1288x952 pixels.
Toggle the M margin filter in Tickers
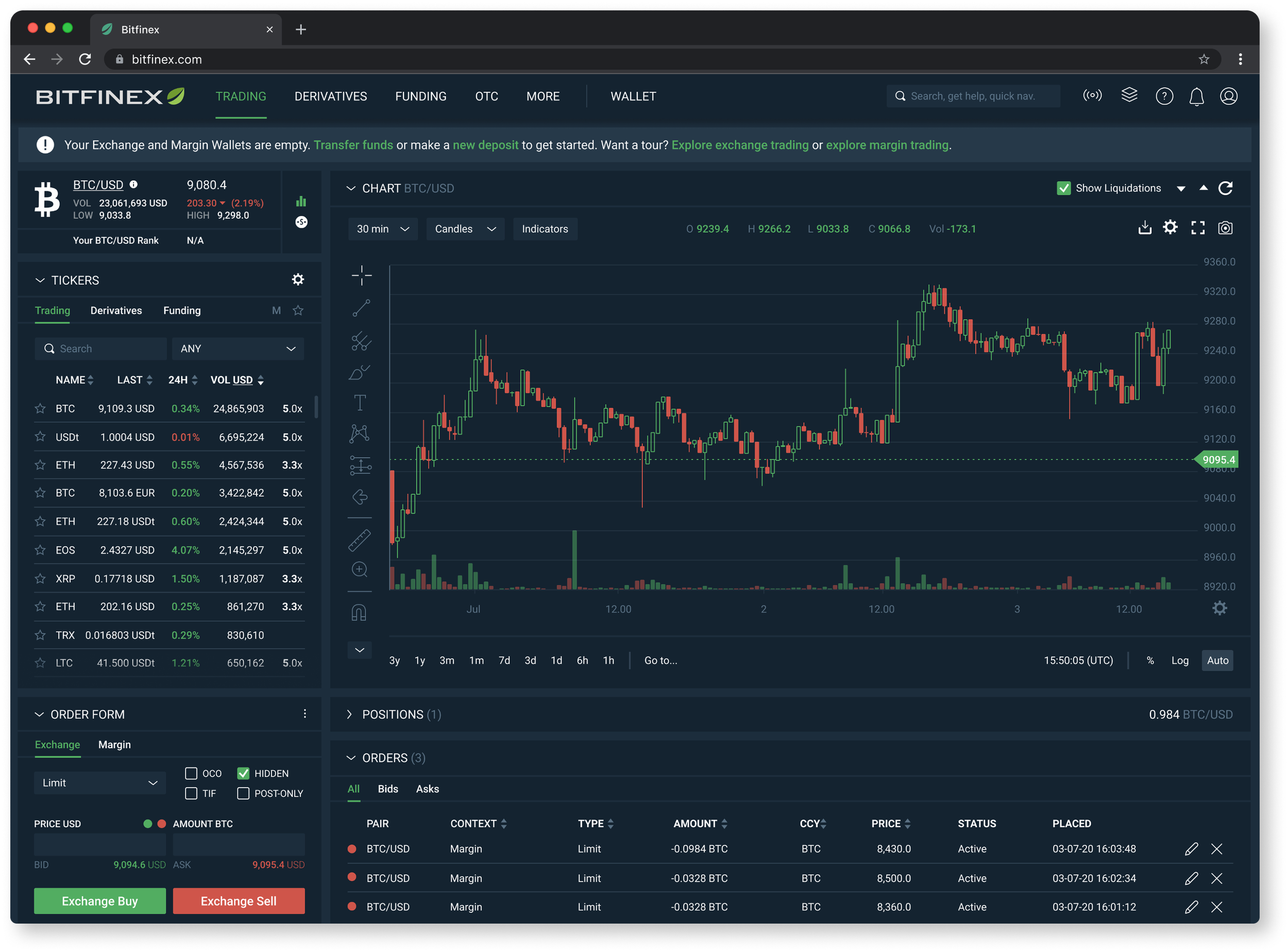point(277,311)
